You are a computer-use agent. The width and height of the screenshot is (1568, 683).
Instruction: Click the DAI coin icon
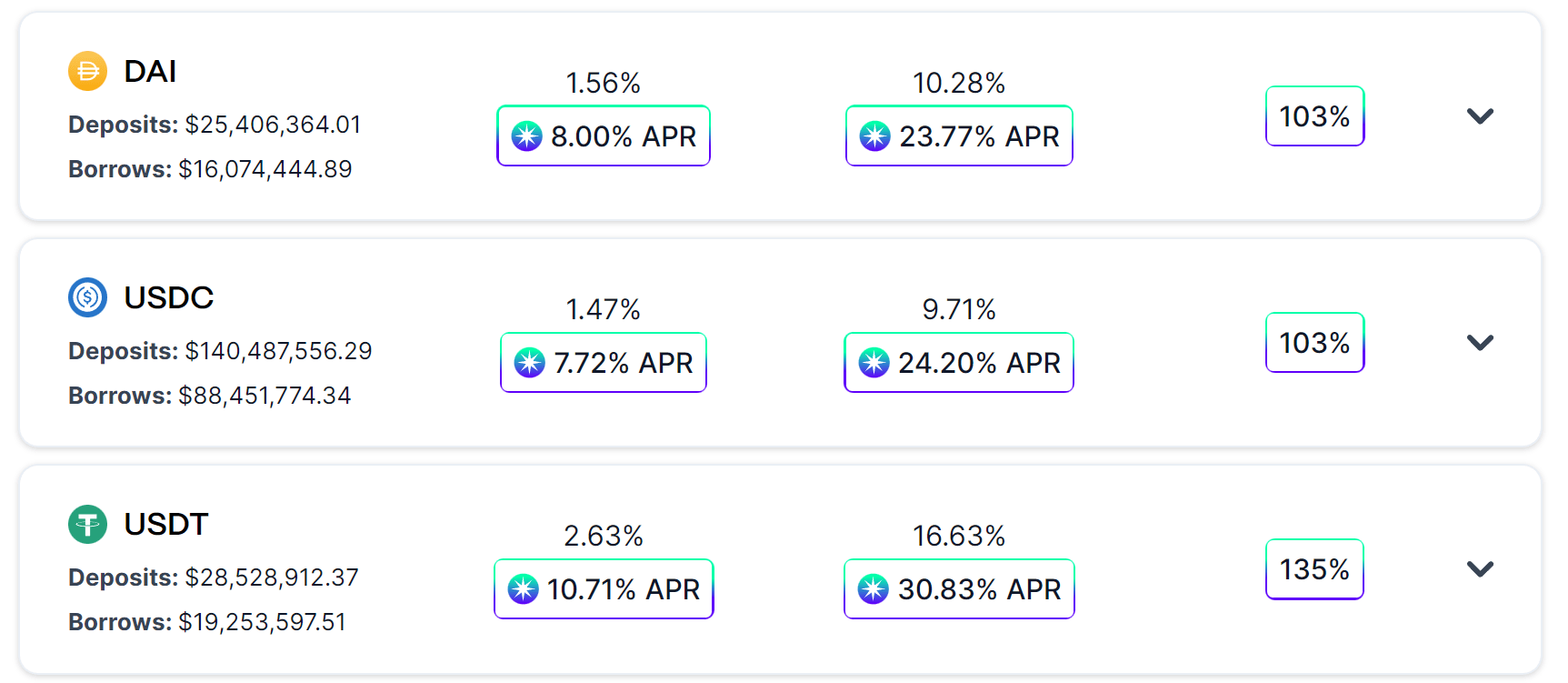pos(88,71)
